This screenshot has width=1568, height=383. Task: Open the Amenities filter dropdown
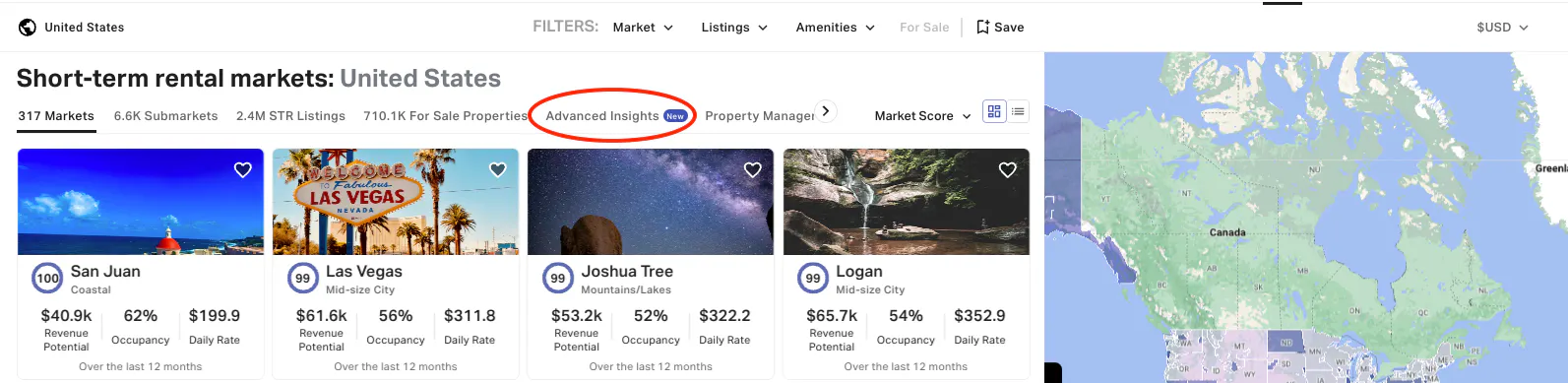[x=836, y=28]
